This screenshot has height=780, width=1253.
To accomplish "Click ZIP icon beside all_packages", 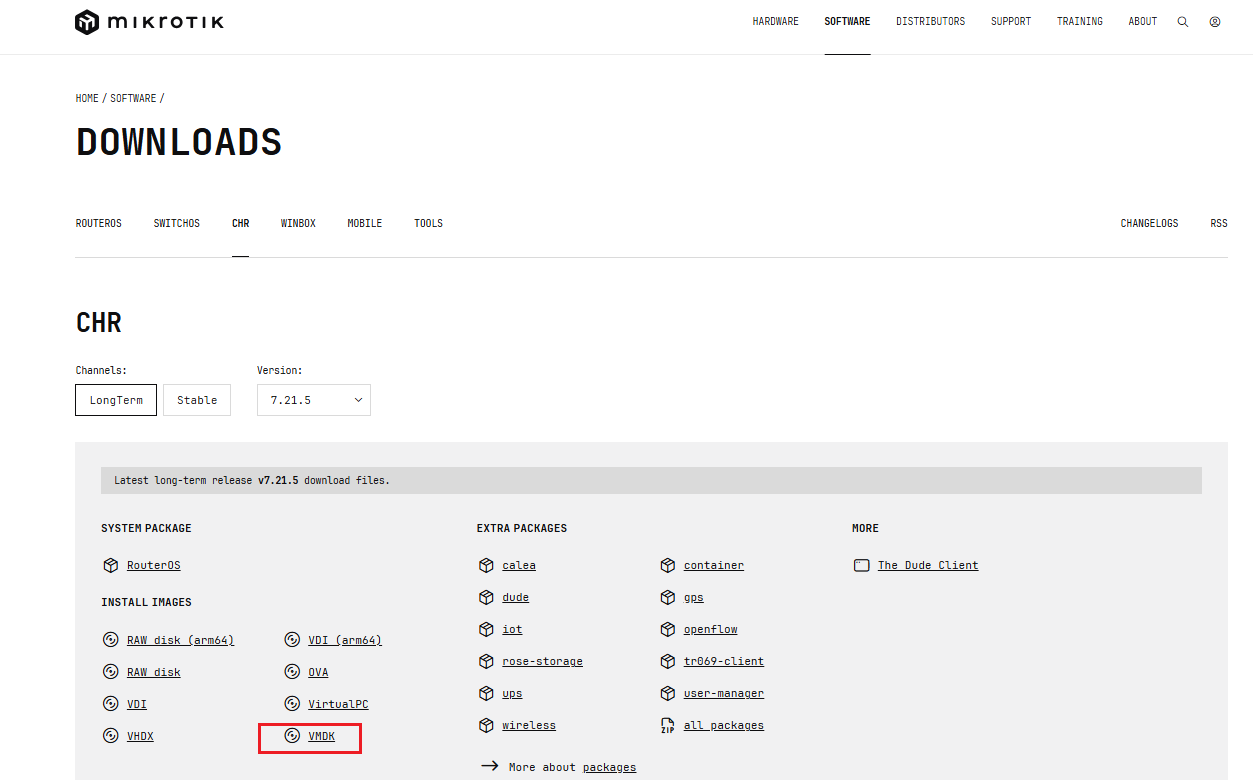I will pos(668,725).
